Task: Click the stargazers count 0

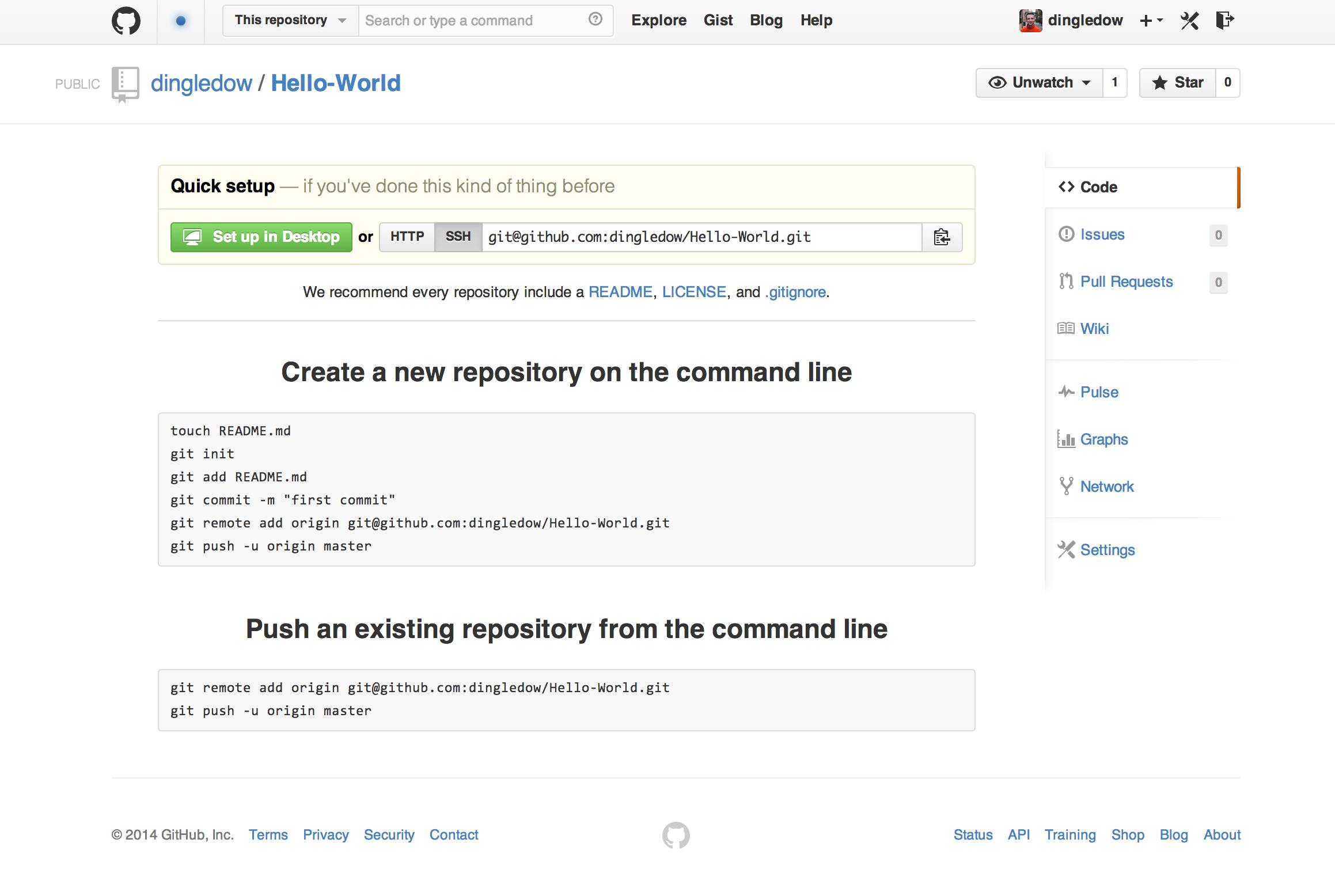Action: (x=1228, y=83)
